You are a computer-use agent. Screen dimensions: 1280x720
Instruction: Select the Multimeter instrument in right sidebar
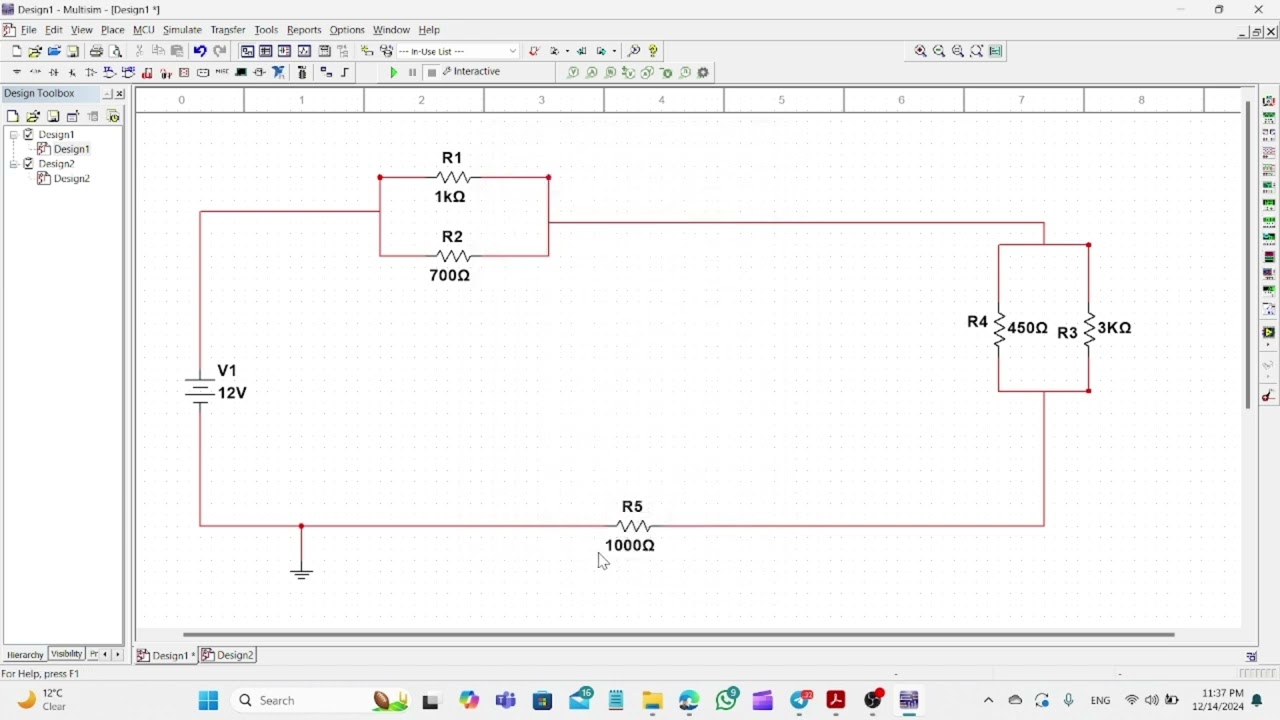(x=1269, y=101)
